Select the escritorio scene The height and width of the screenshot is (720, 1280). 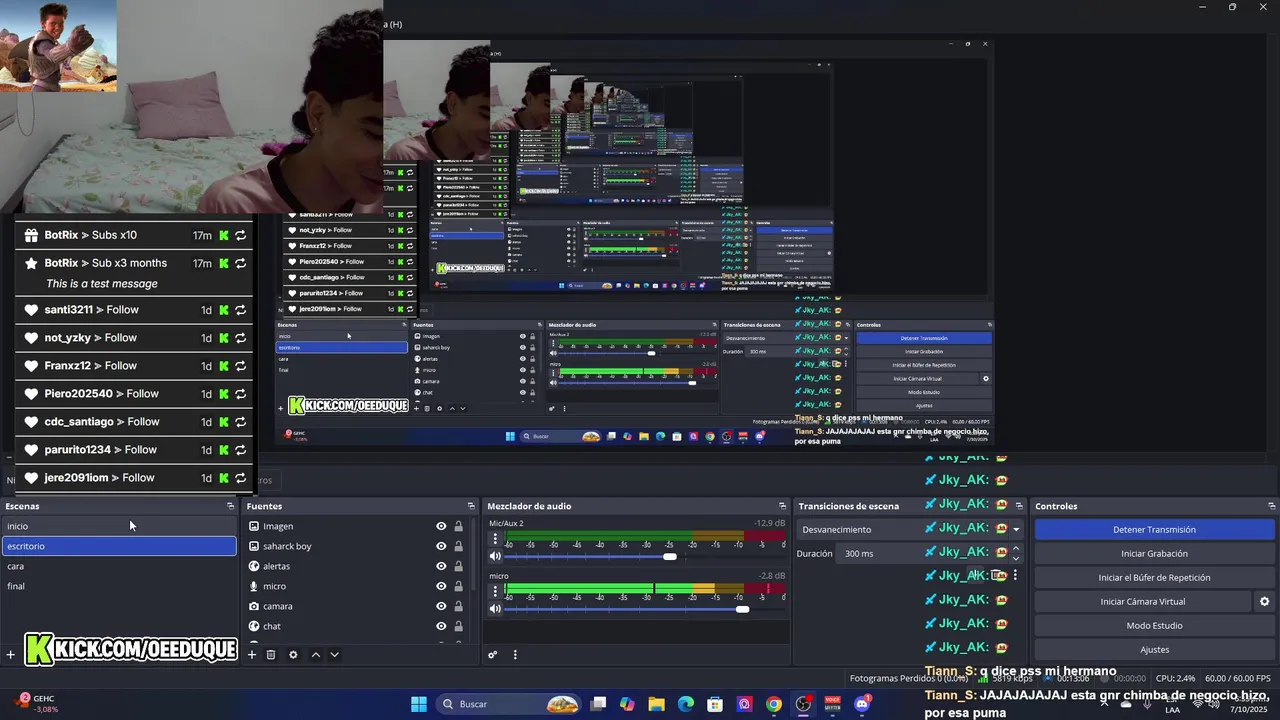pos(119,546)
